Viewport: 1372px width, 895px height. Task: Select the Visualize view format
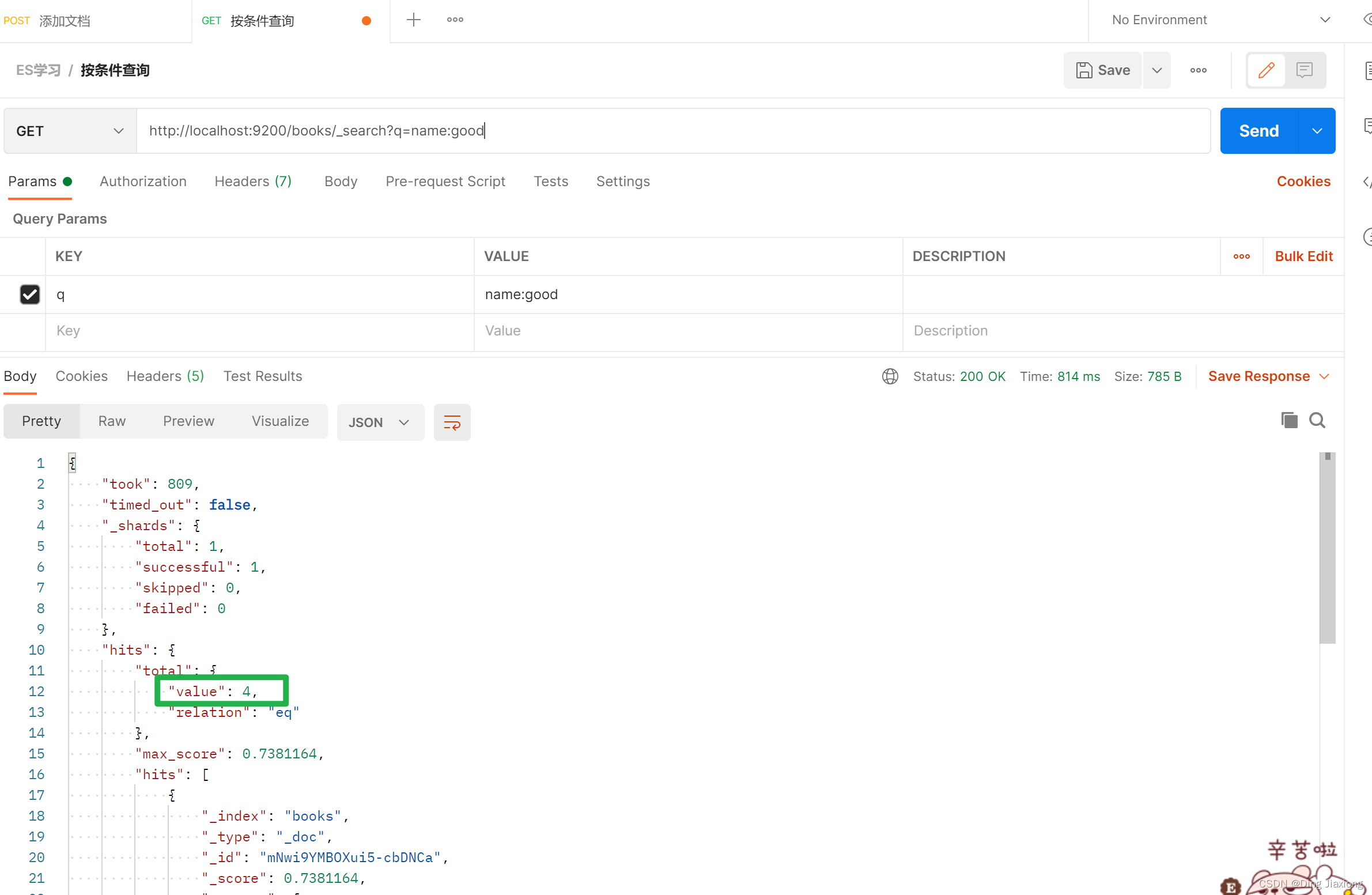click(x=280, y=420)
